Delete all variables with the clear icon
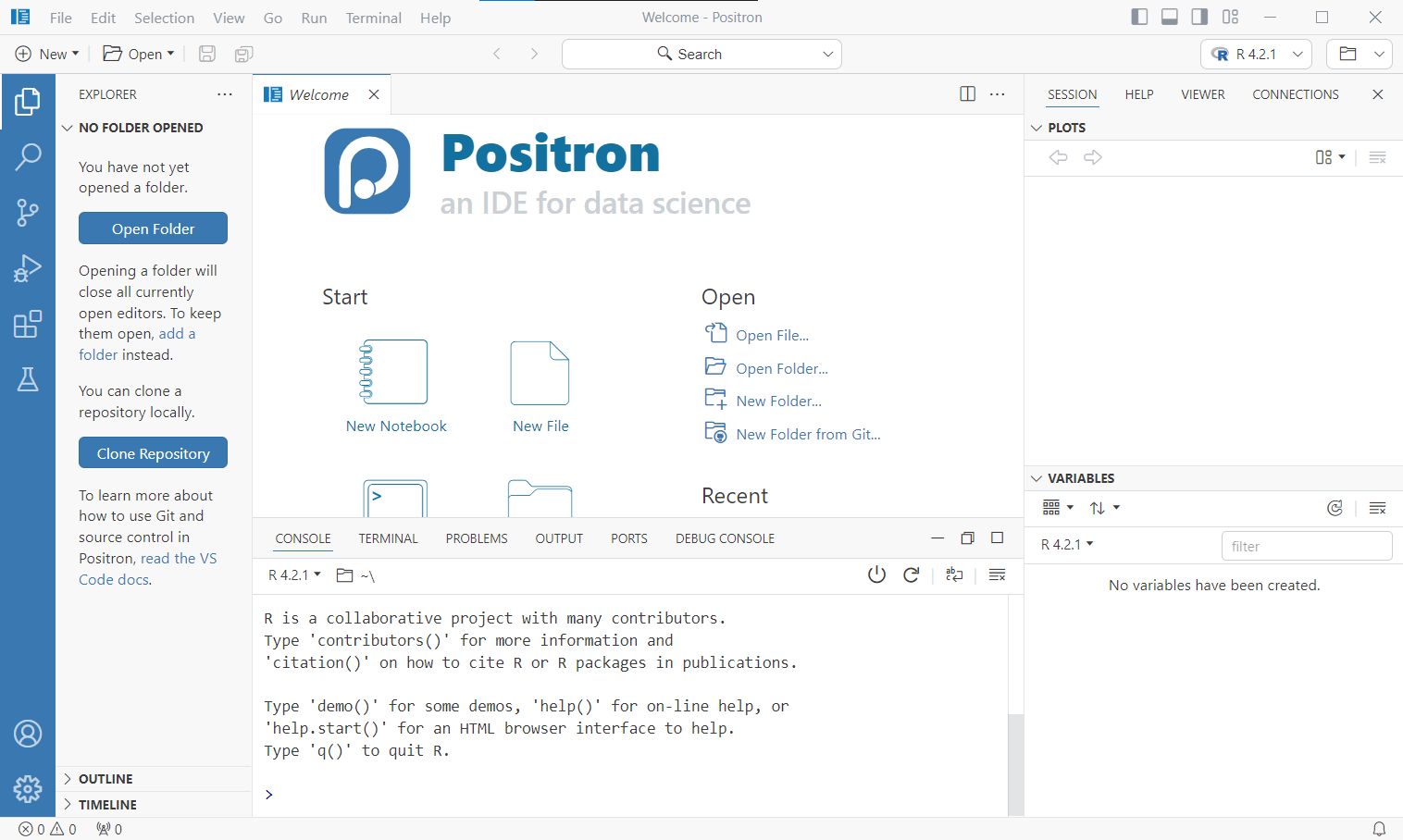Image resolution: width=1403 pixels, height=840 pixels. pyautogui.click(x=1377, y=508)
